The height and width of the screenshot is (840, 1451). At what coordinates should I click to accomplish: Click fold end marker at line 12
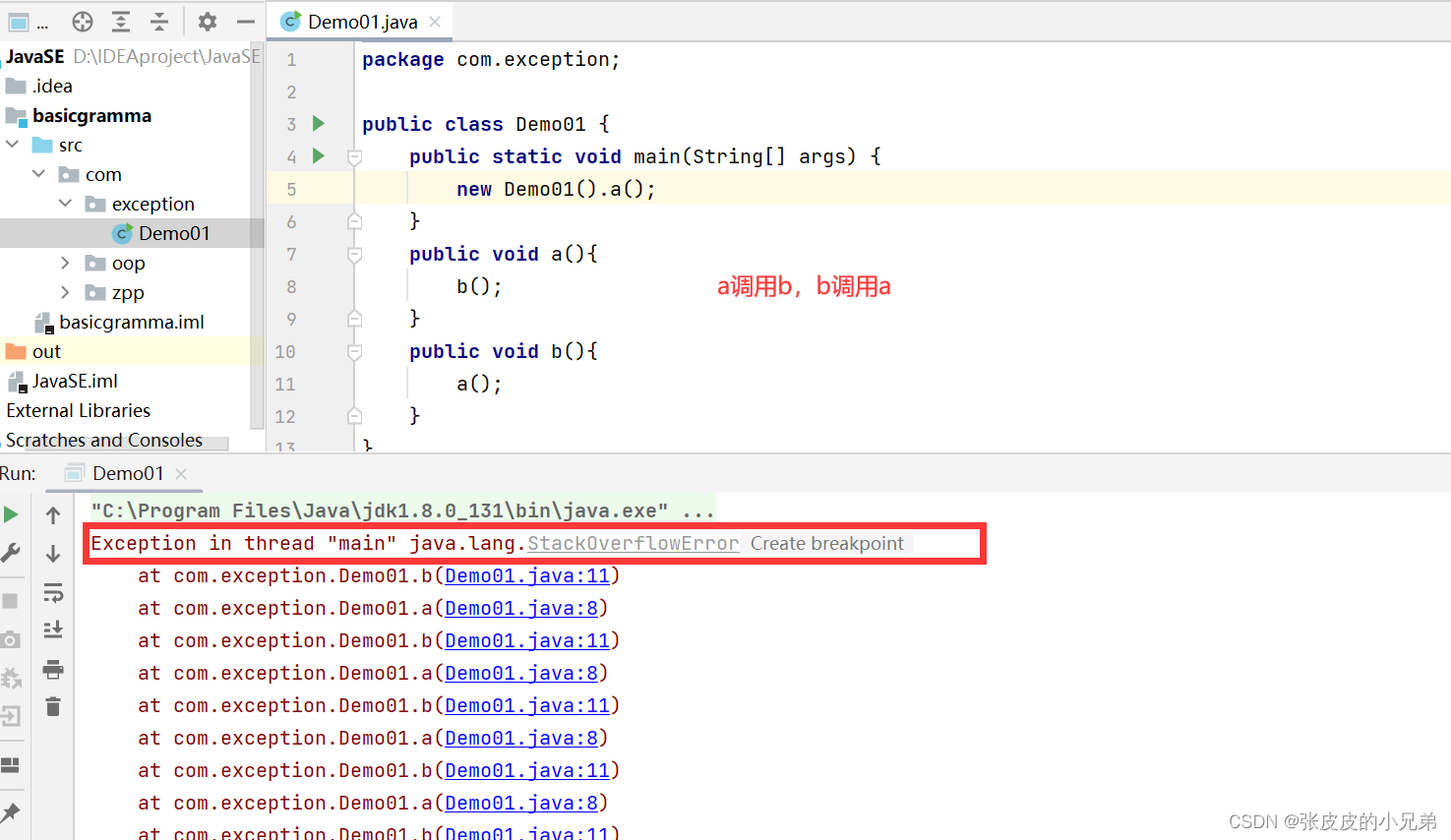click(355, 416)
